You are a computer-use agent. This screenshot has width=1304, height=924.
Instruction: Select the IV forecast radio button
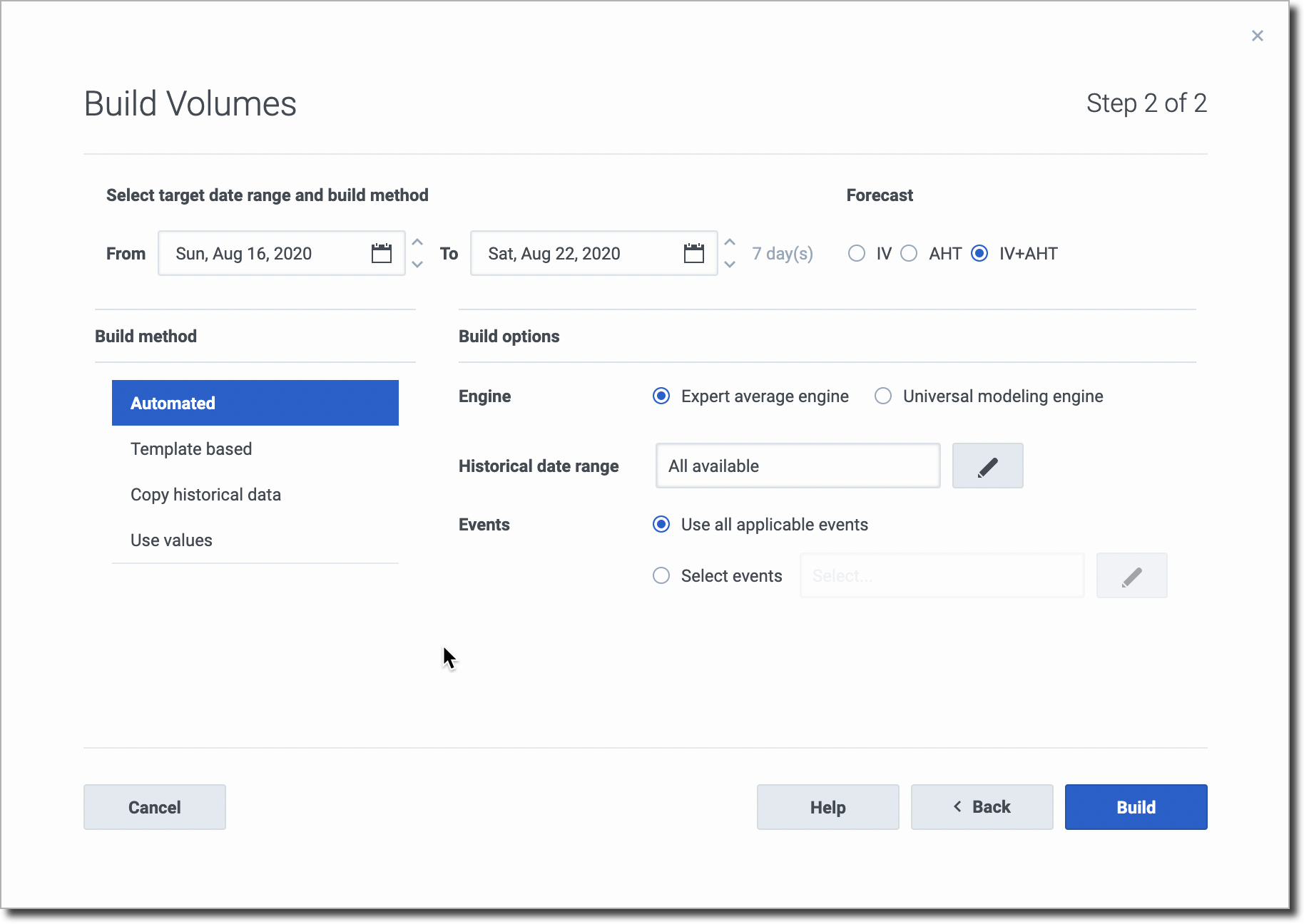click(x=857, y=253)
